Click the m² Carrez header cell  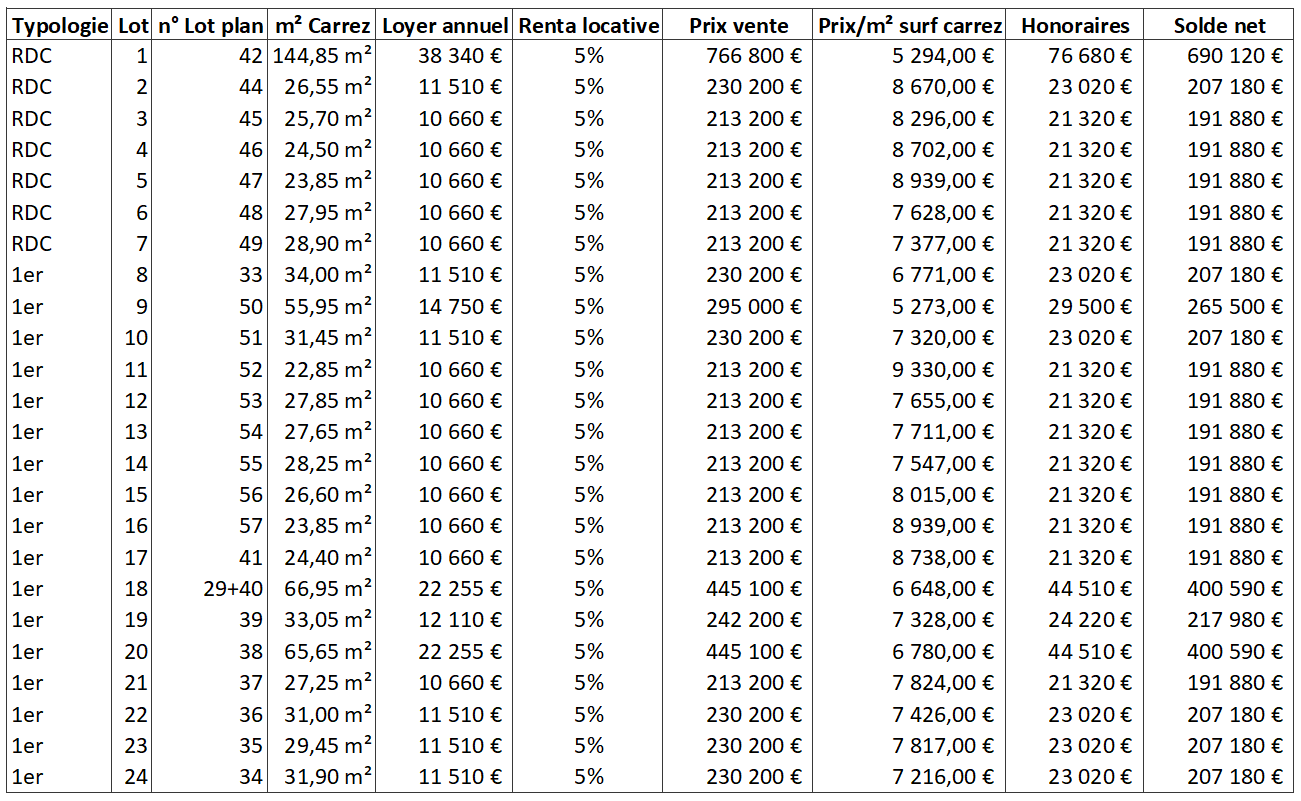(321, 26)
